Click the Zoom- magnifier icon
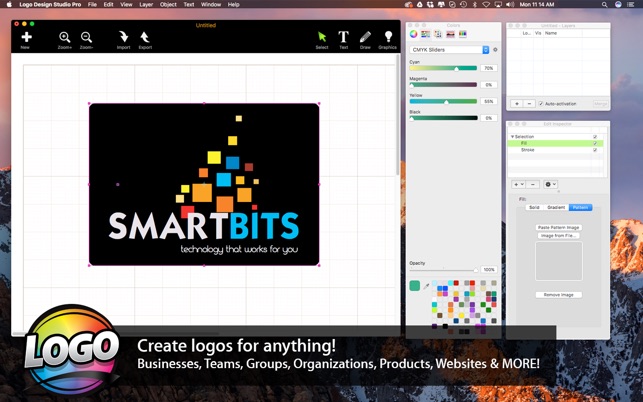This screenshot has width=643, height=402. (x=86, y=37)
